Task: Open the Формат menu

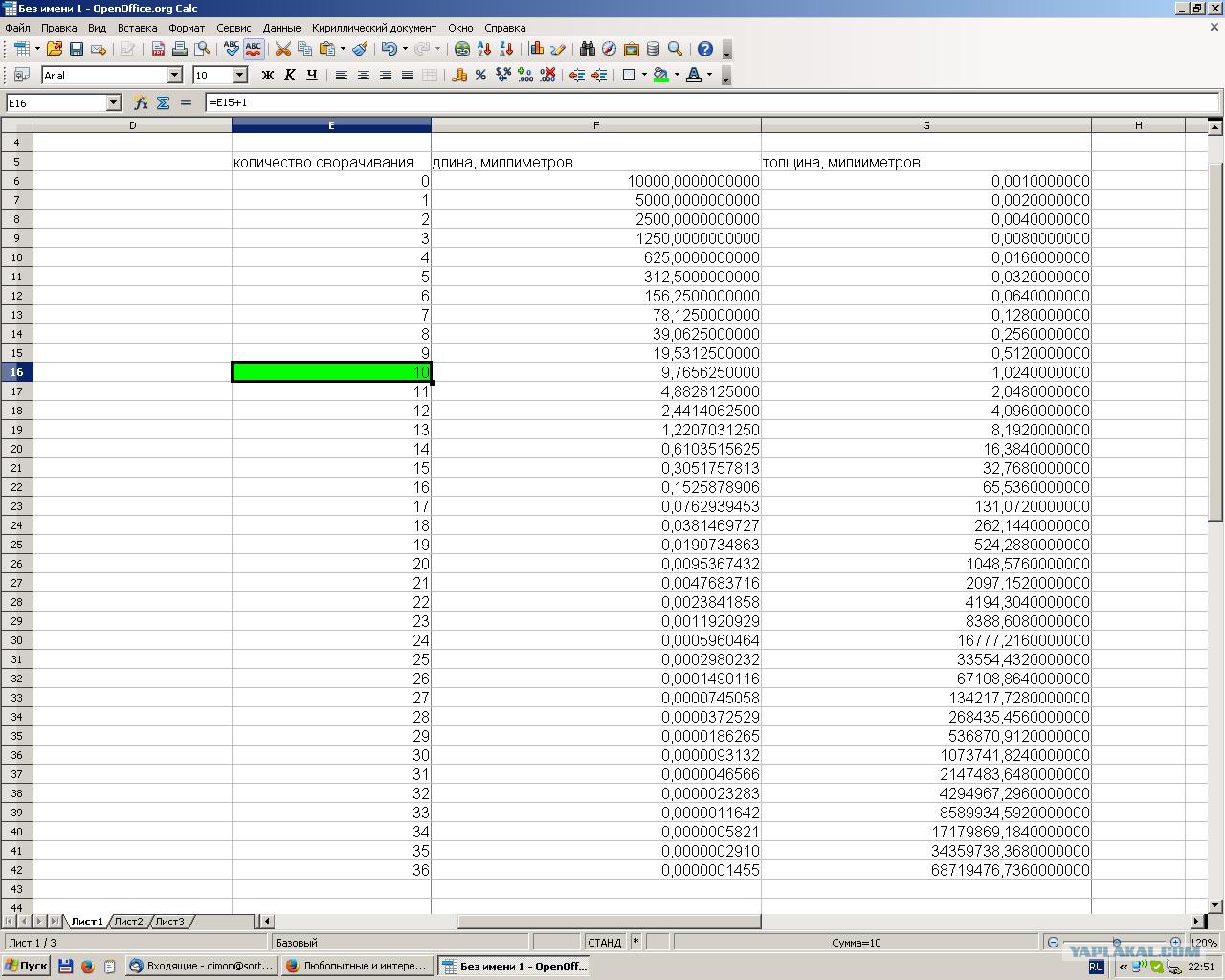Action: 187,28
